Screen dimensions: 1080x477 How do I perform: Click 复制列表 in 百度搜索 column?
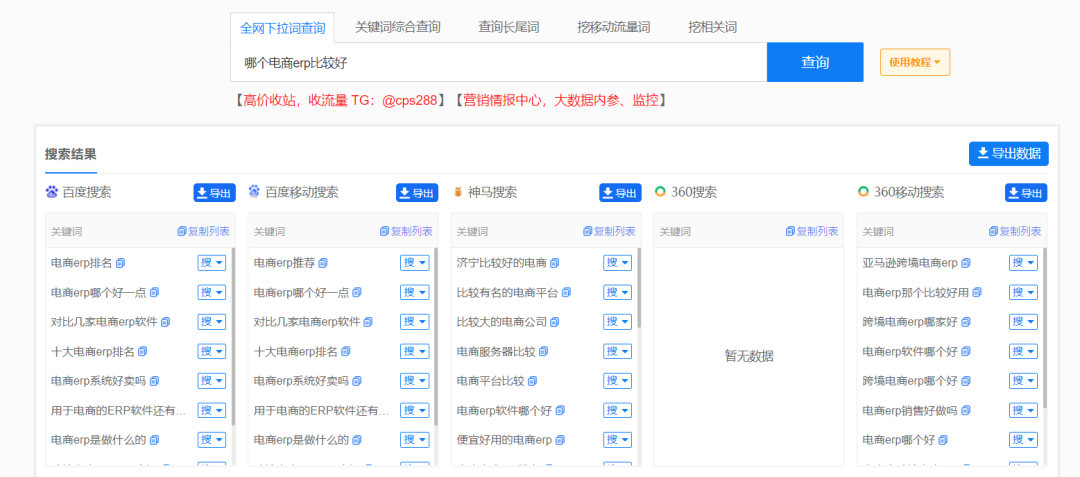click(x=203, y=231)
